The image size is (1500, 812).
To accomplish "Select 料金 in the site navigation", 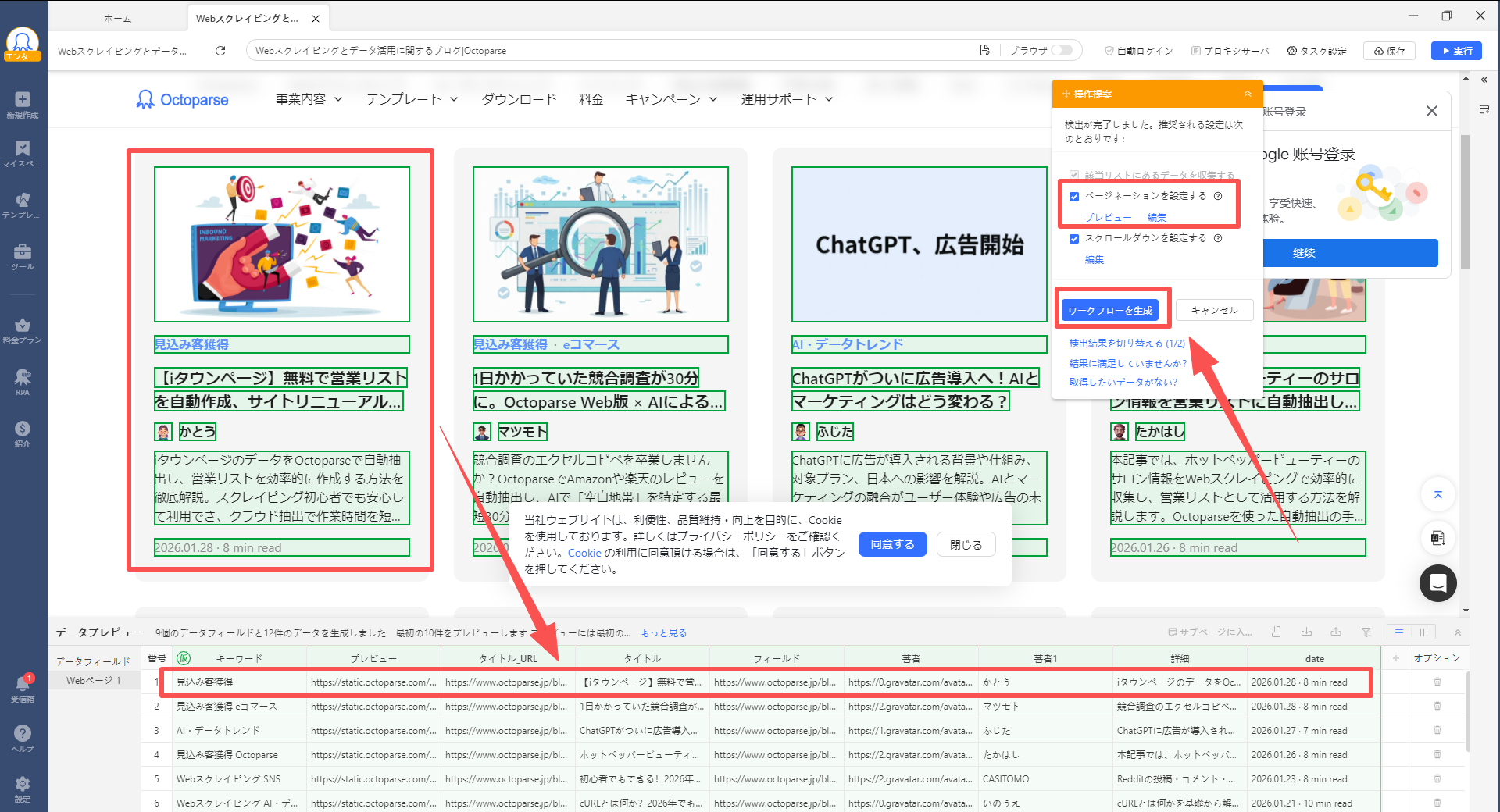I will pos(591,99).
